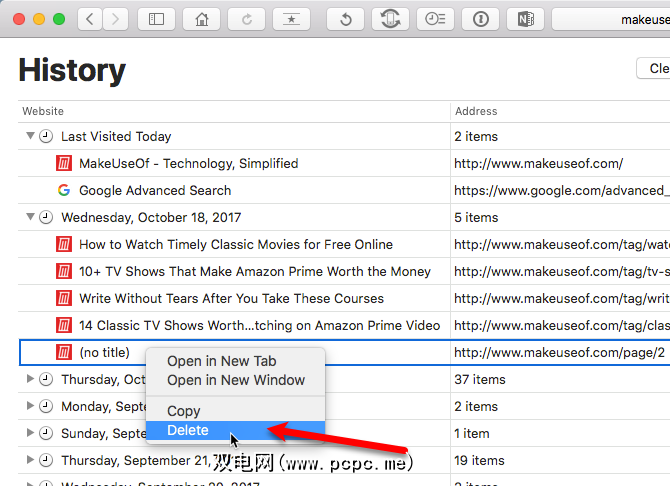Choose Copy in the context menu

184,411
